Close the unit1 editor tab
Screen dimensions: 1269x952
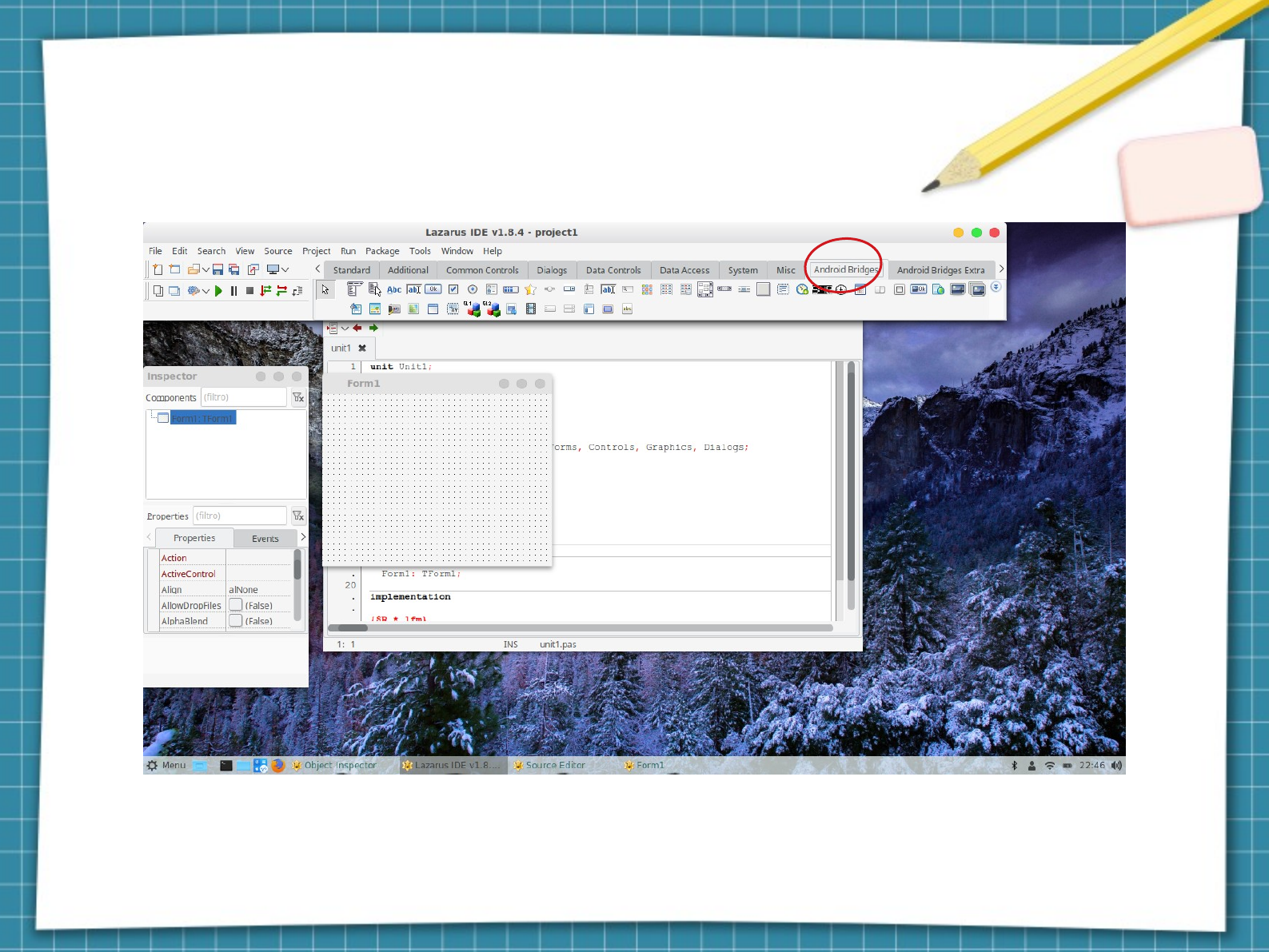[x=362, y=348]
